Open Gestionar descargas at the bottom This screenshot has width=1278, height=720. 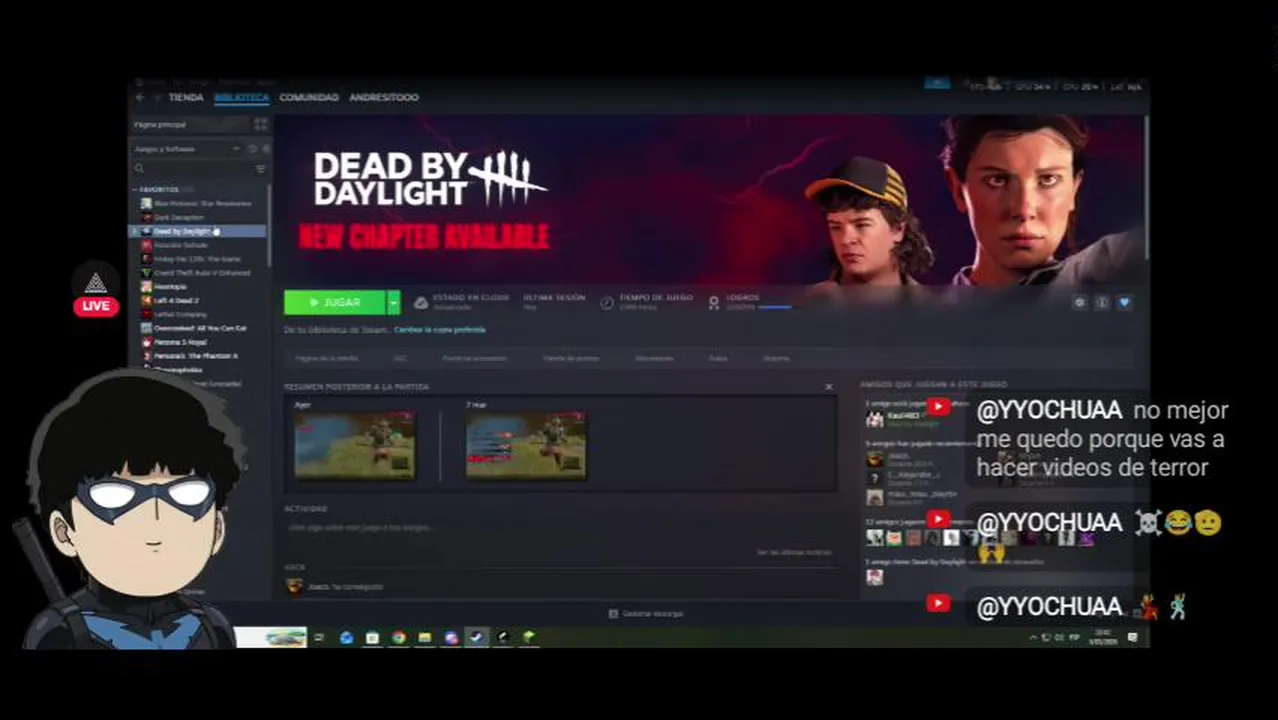646,613
